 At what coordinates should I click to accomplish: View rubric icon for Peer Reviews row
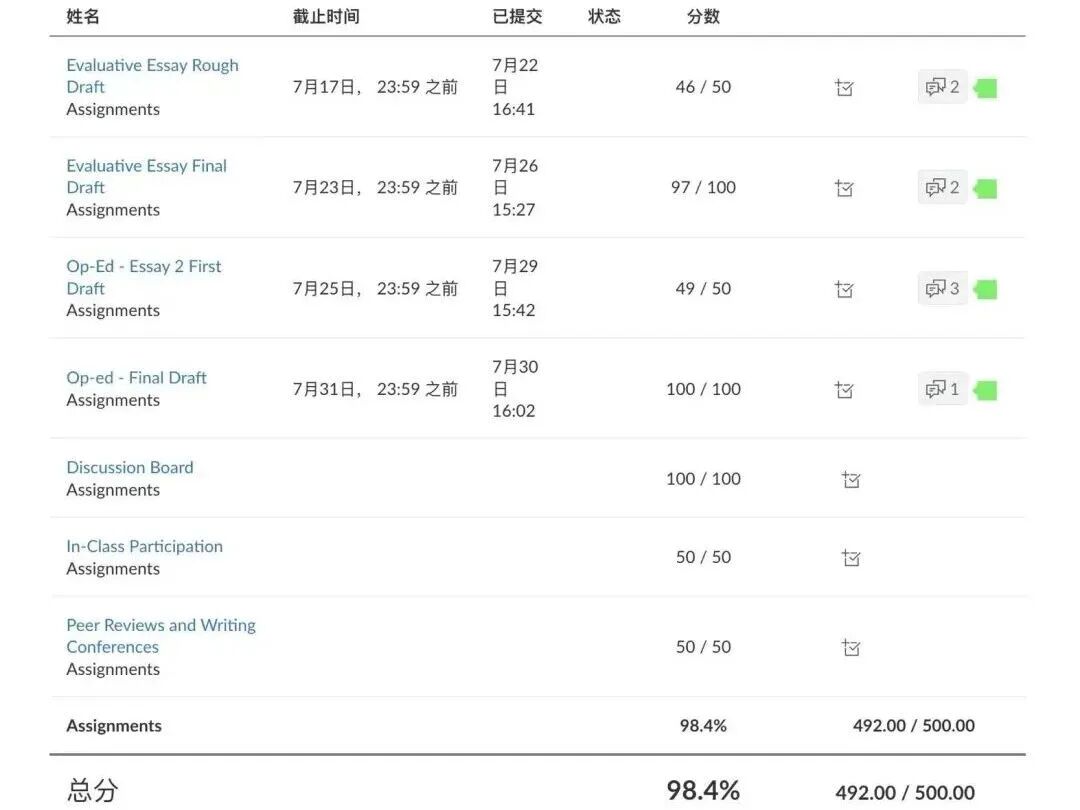click(851, 648)
